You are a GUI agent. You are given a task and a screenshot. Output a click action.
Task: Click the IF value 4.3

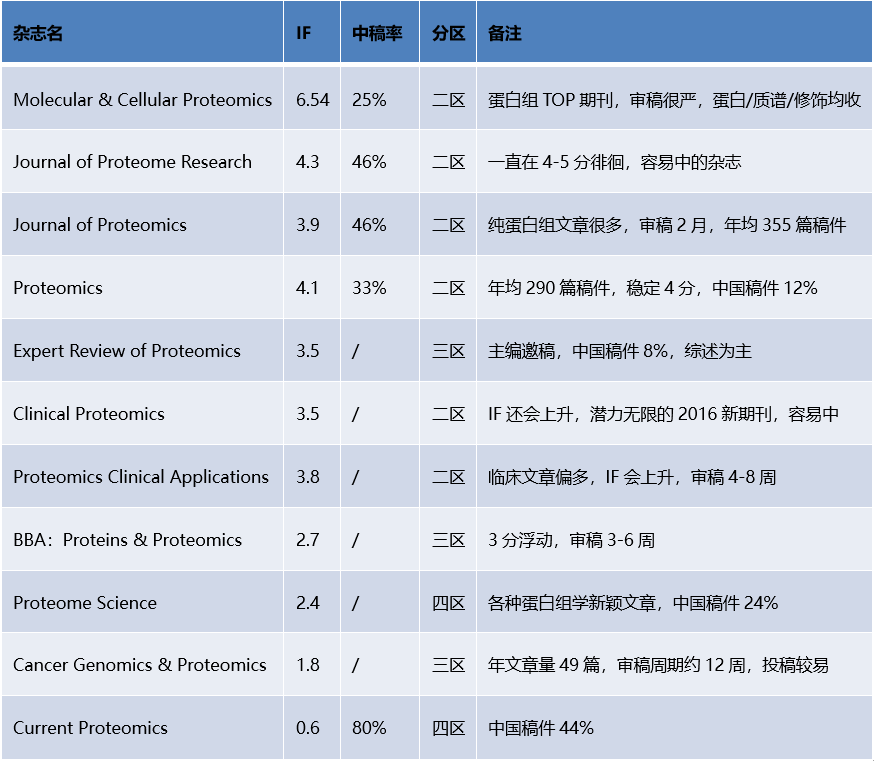(x=308, y=162)
